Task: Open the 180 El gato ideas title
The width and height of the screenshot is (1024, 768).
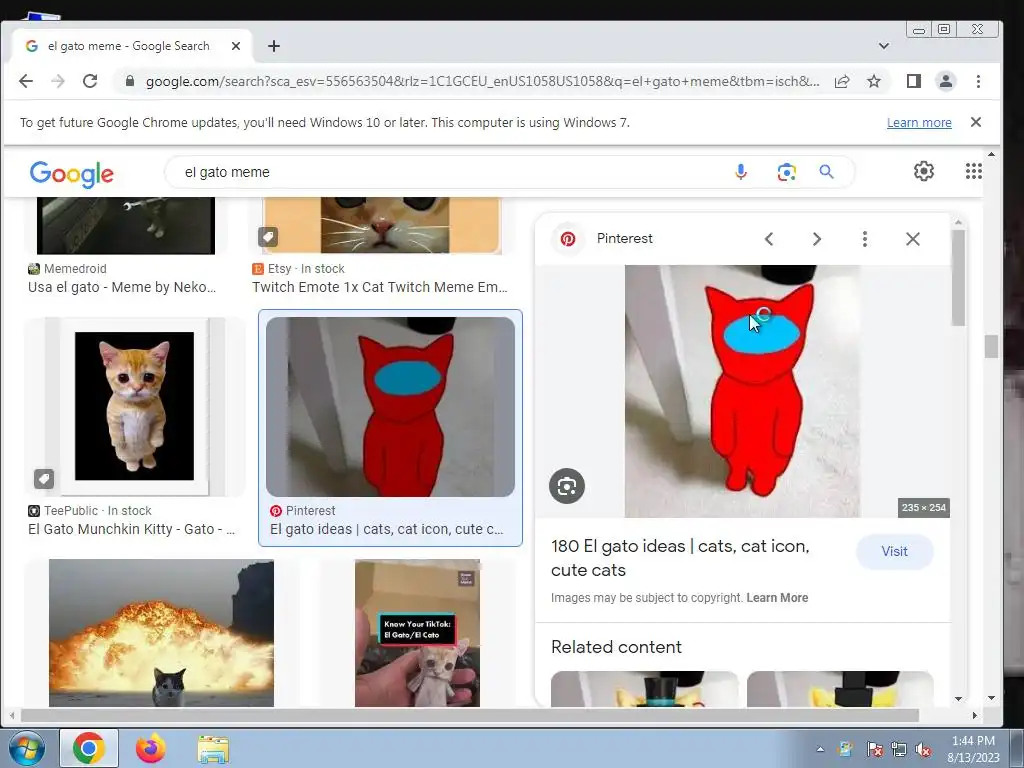Action: coord(680,558)
